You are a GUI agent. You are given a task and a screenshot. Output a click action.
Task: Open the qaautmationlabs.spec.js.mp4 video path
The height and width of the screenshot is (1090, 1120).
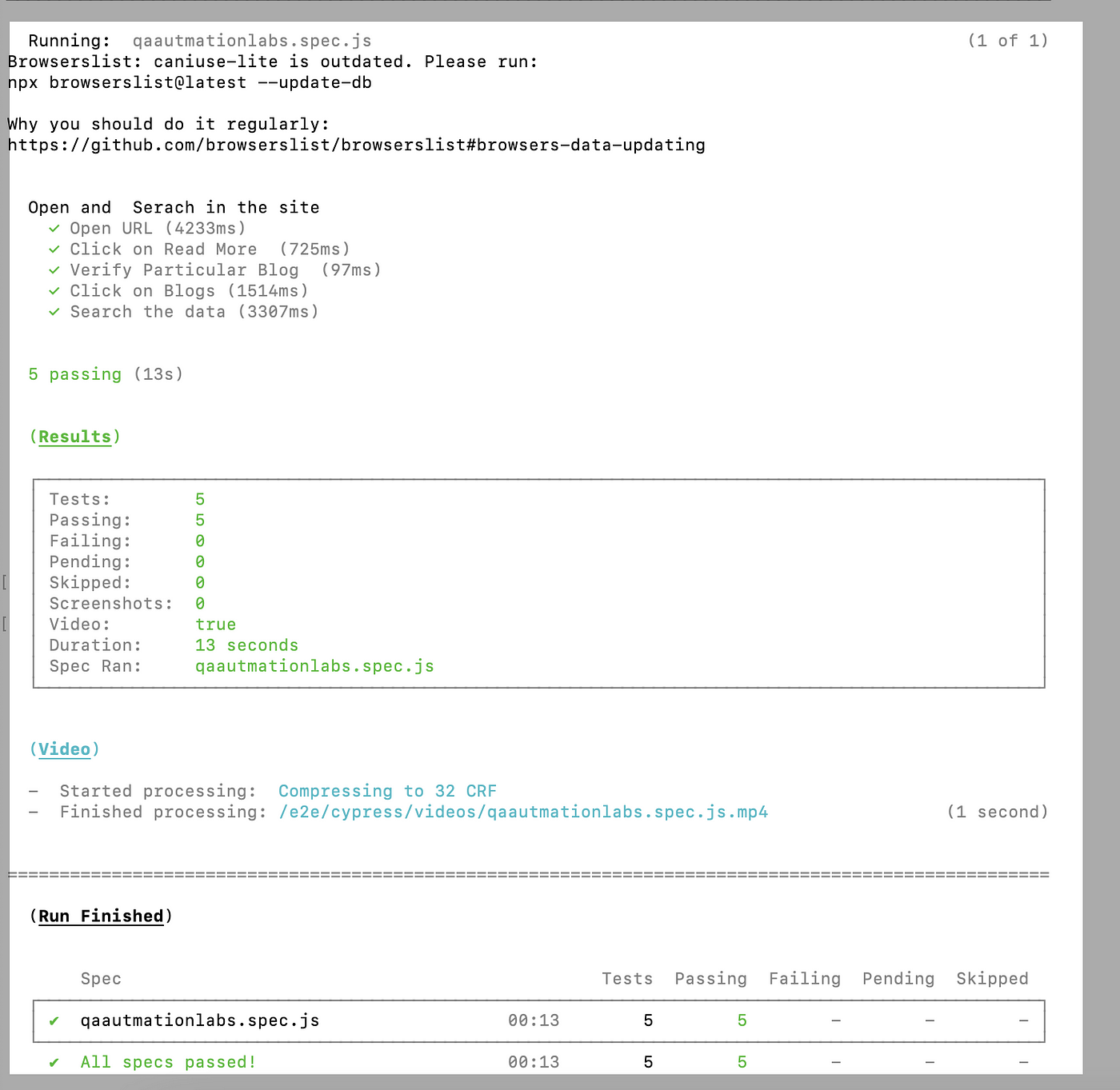(523, 812)
